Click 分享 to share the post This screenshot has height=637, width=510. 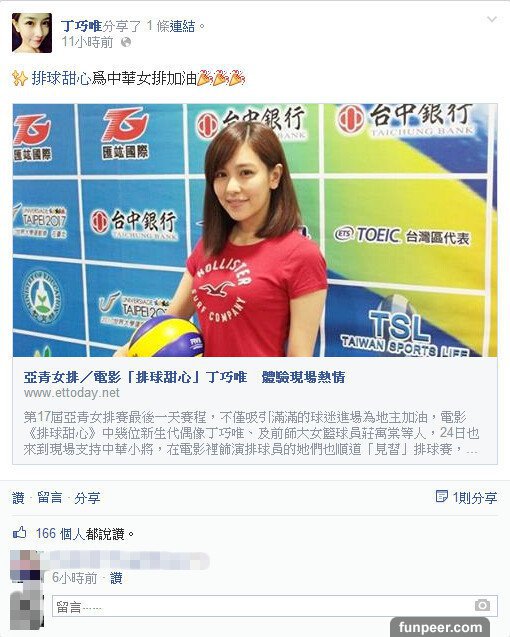pos(87,498)
